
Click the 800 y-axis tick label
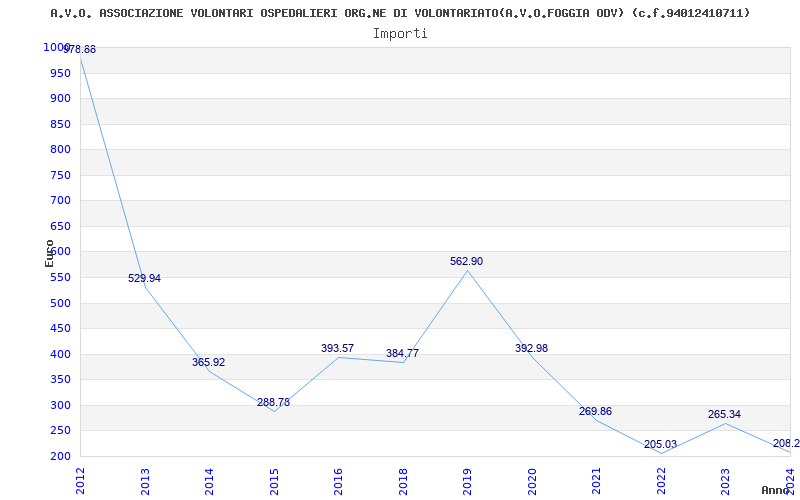(x=61, y=149)
